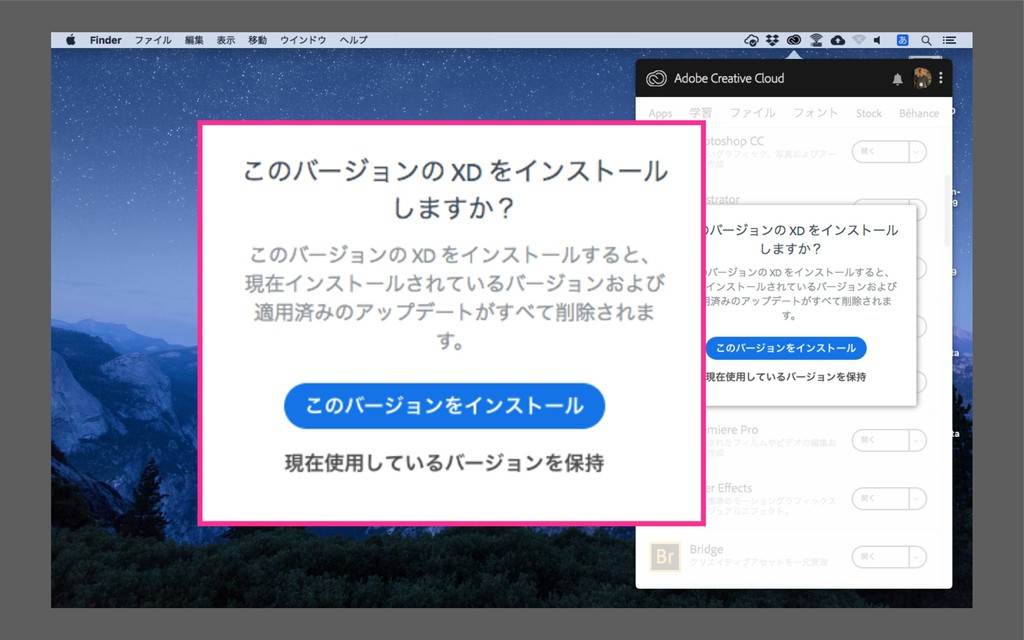Open notifications bell in Creative Cloud panel
The image size is (1024, 640).
click(897, 79)
